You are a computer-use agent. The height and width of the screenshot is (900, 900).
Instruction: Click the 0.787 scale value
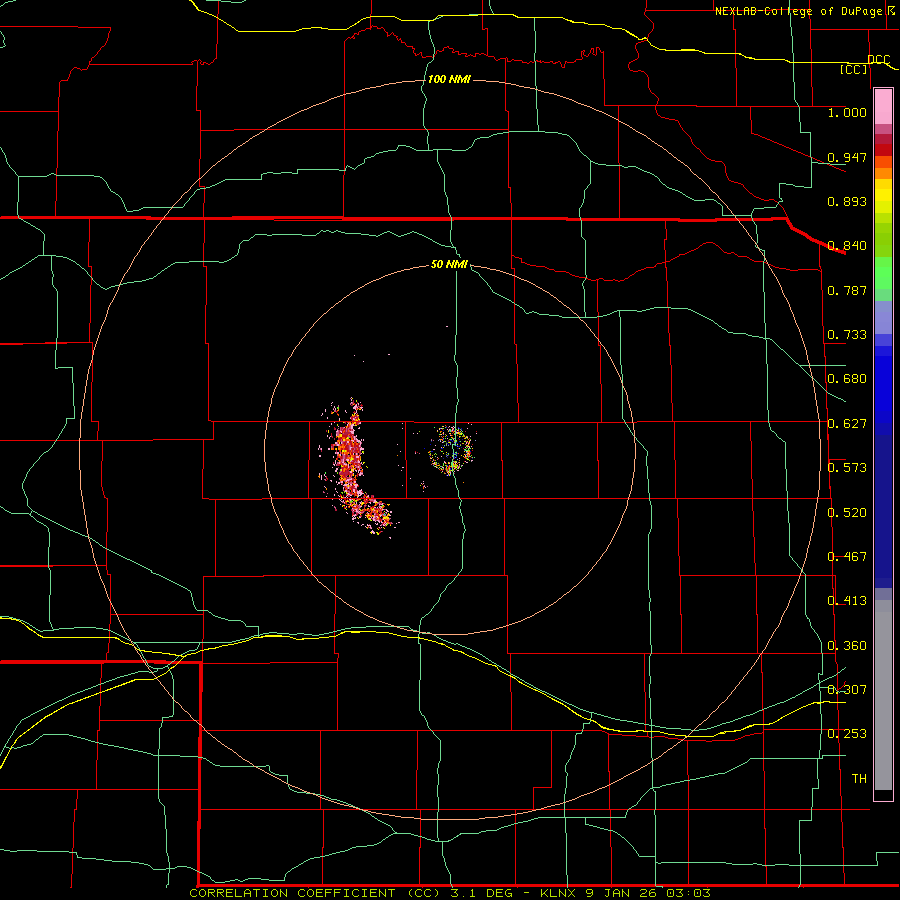click(847, 290)
